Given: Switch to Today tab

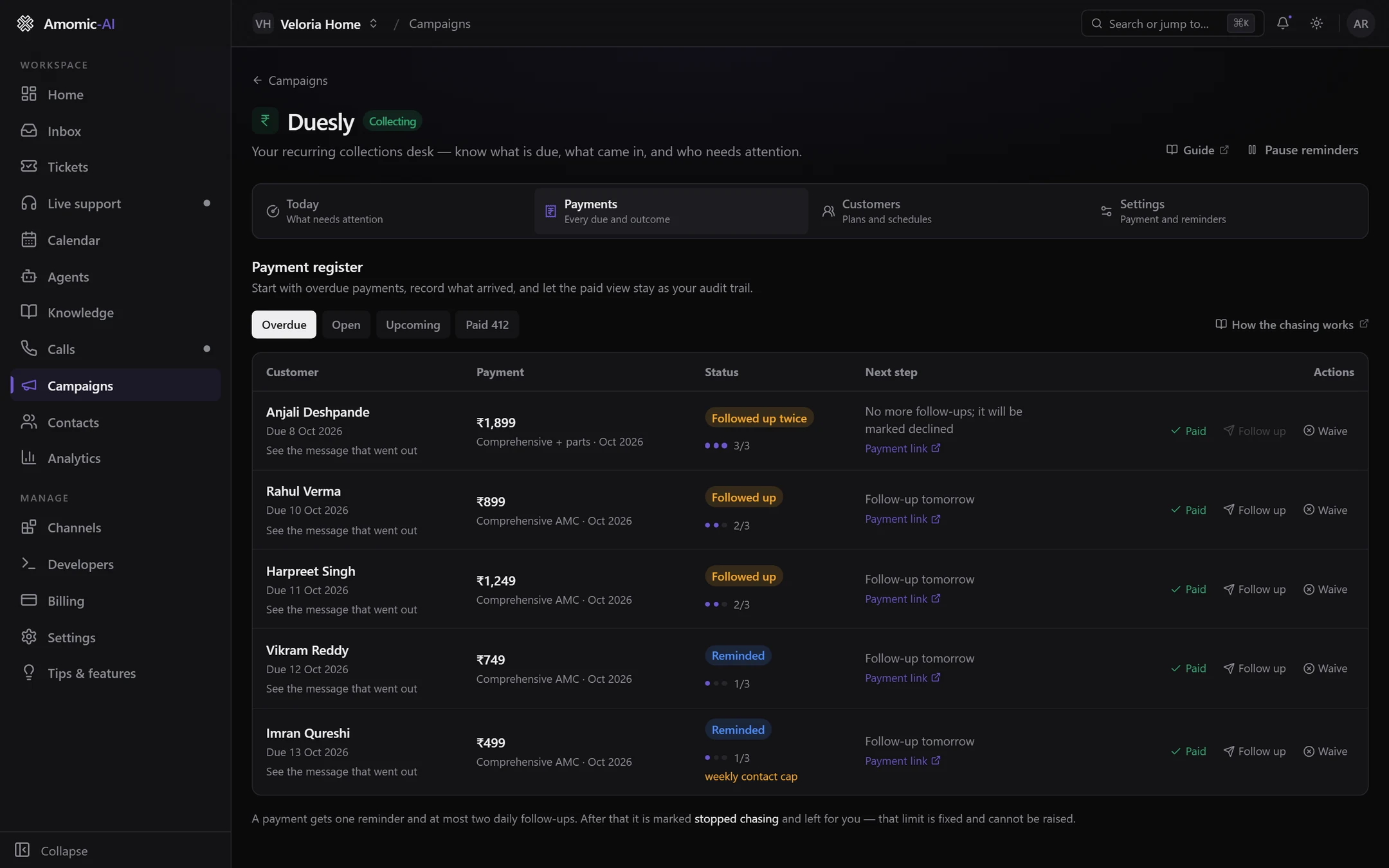Looking at the screenshot, I should [393, 211].
